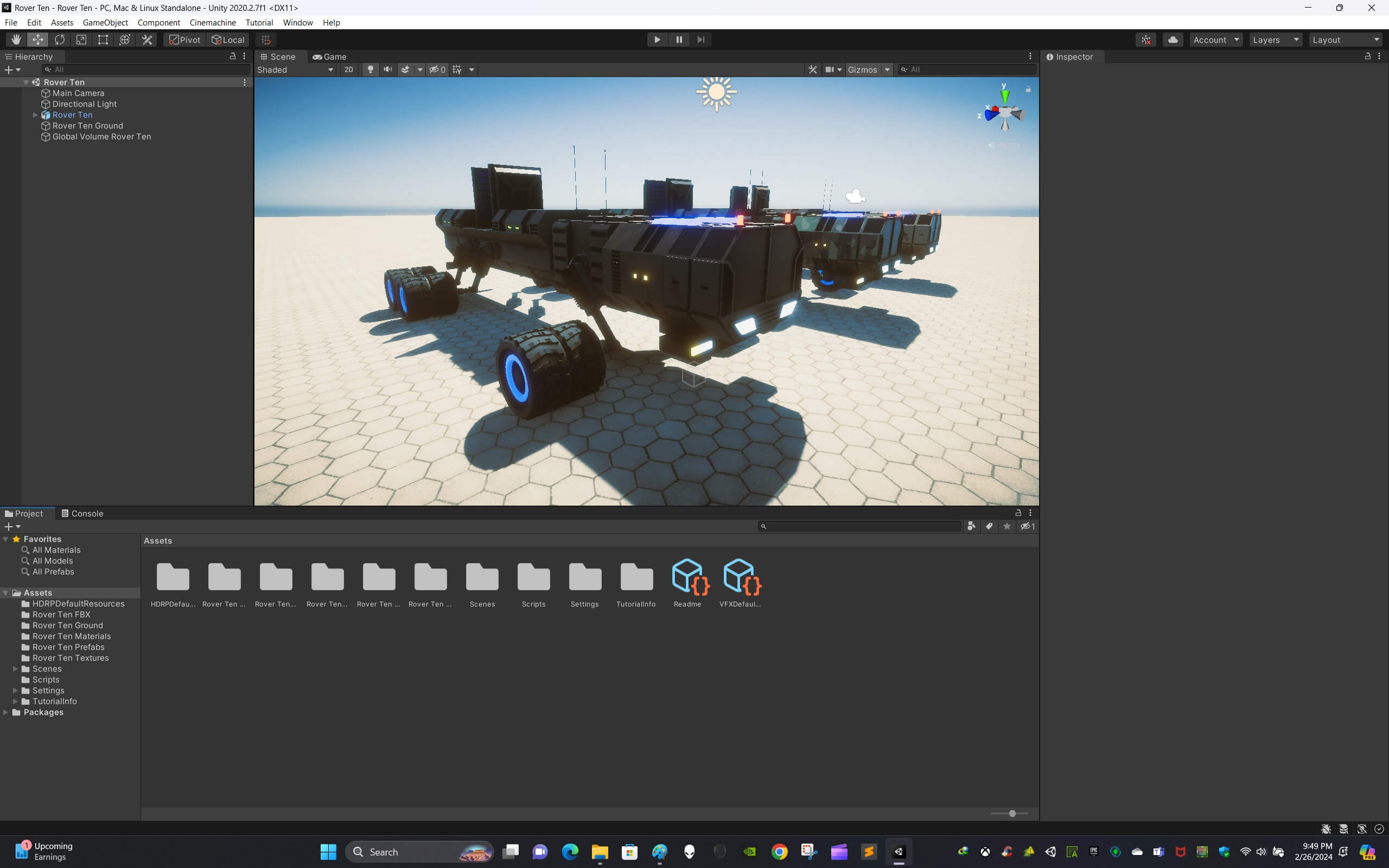Open Account dropdown
Screen dimensions: 1389x868
(x=1216, y=40)
